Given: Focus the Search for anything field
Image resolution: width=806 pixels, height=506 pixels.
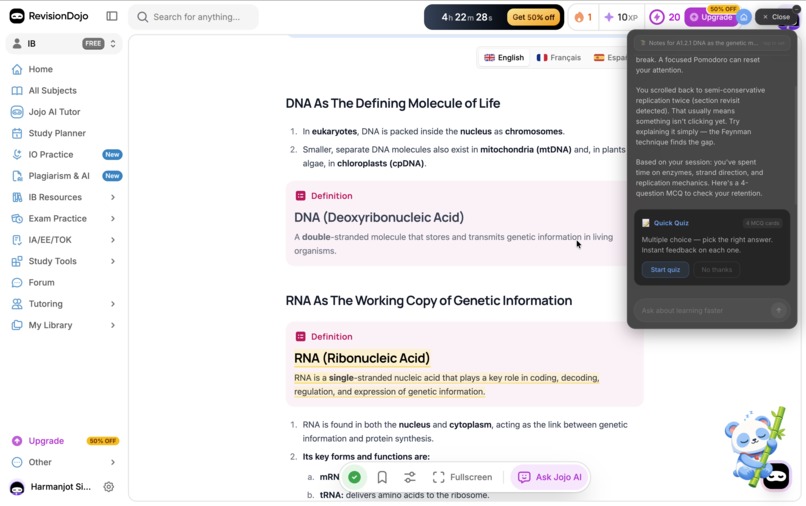Looking at the screenshot, I should tap(193, 17).
